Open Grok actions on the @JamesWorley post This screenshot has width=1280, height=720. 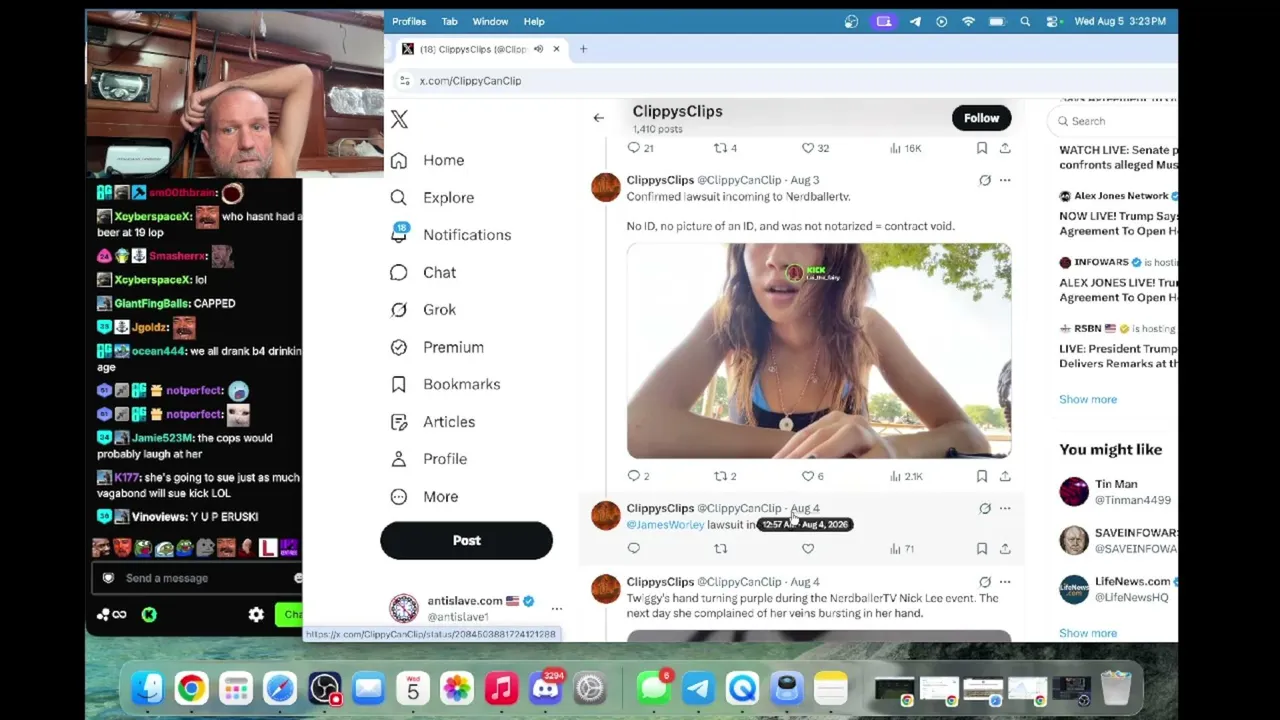(985, 508)
